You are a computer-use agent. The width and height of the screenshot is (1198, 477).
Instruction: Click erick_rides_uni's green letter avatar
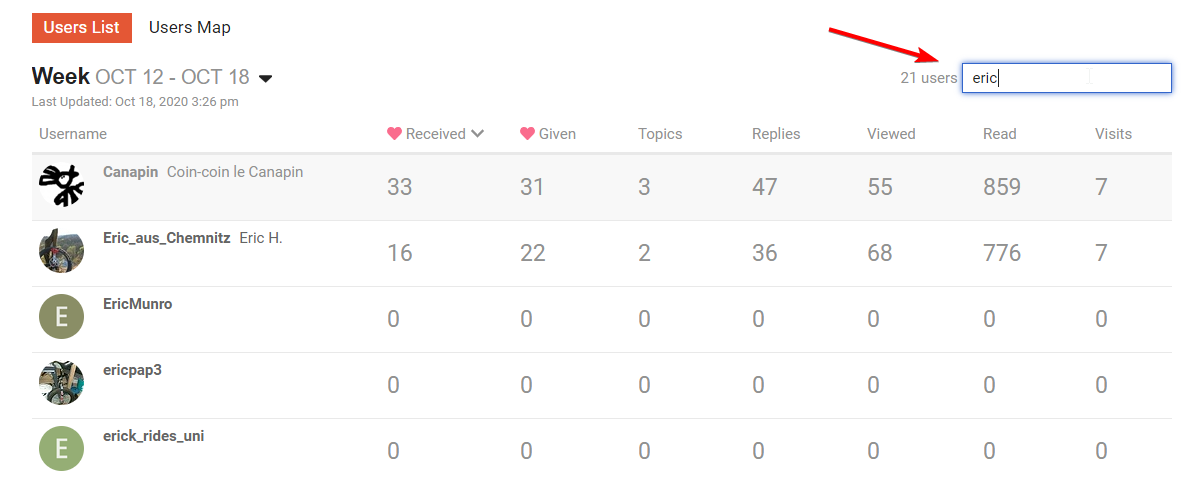click(61, 449)
